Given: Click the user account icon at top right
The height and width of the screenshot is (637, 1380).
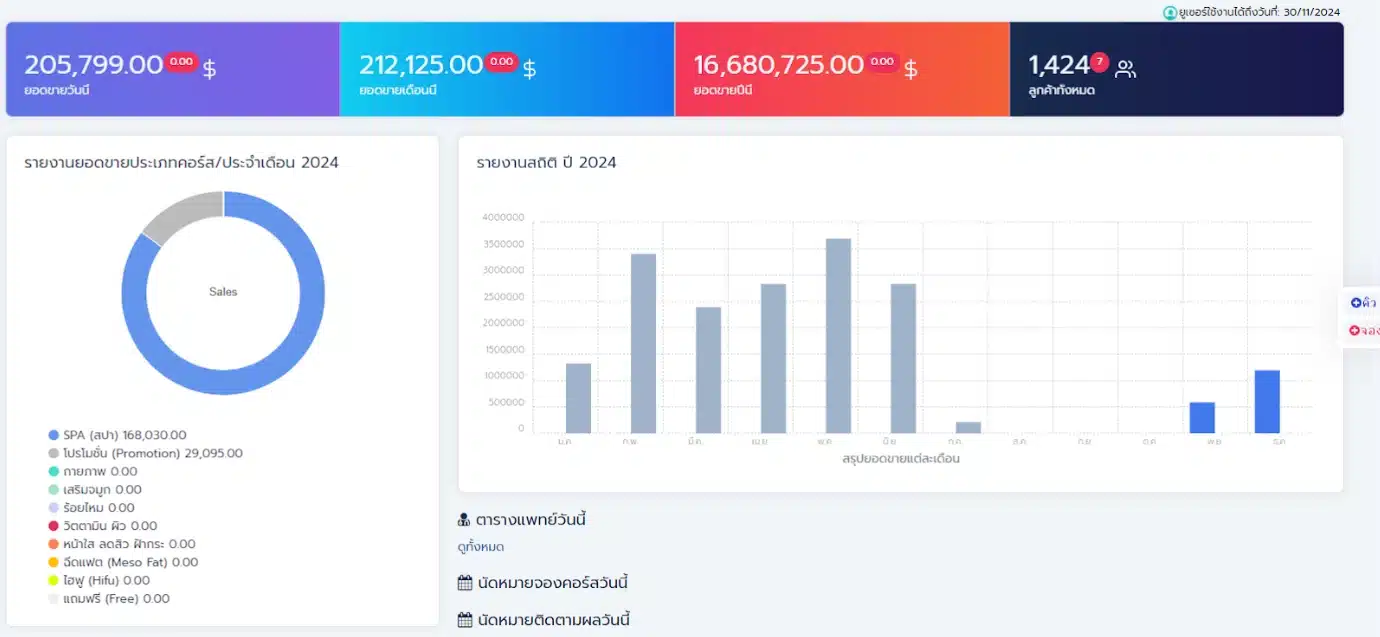Looking at the screenshot, I should coord(1170,12).
